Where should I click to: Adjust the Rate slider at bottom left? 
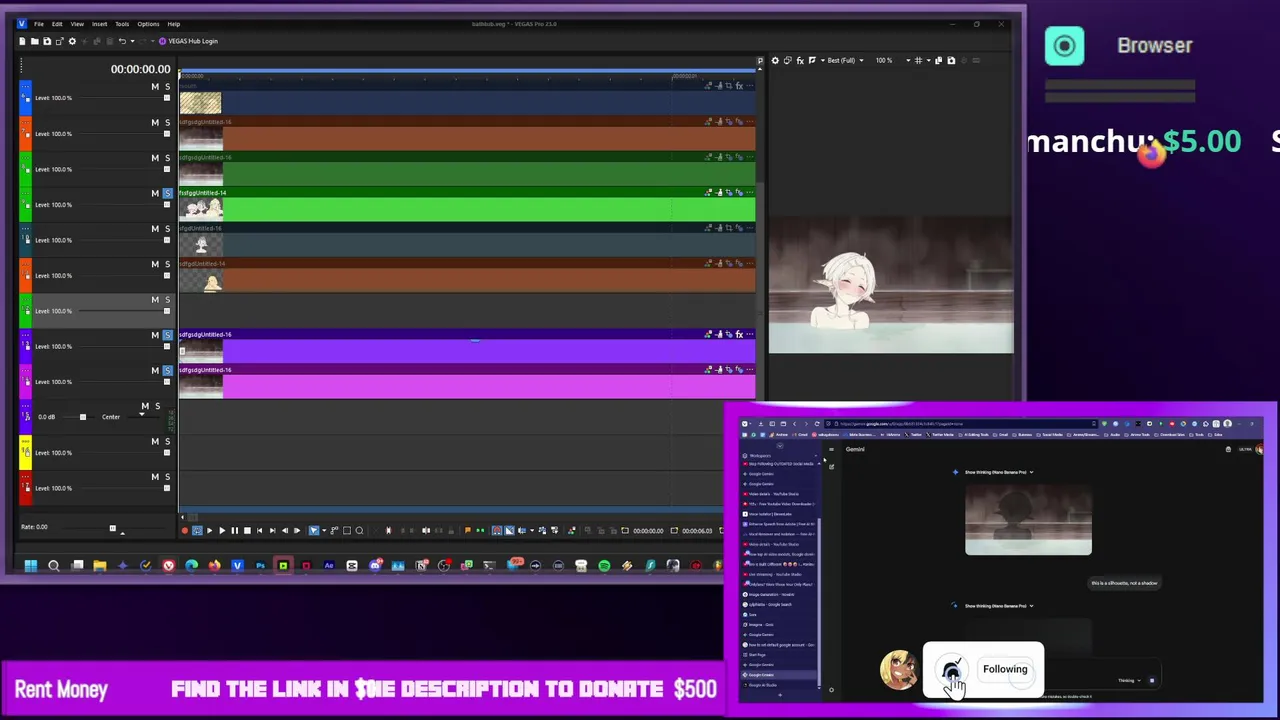pyautogui.click(x=112, y=528)
